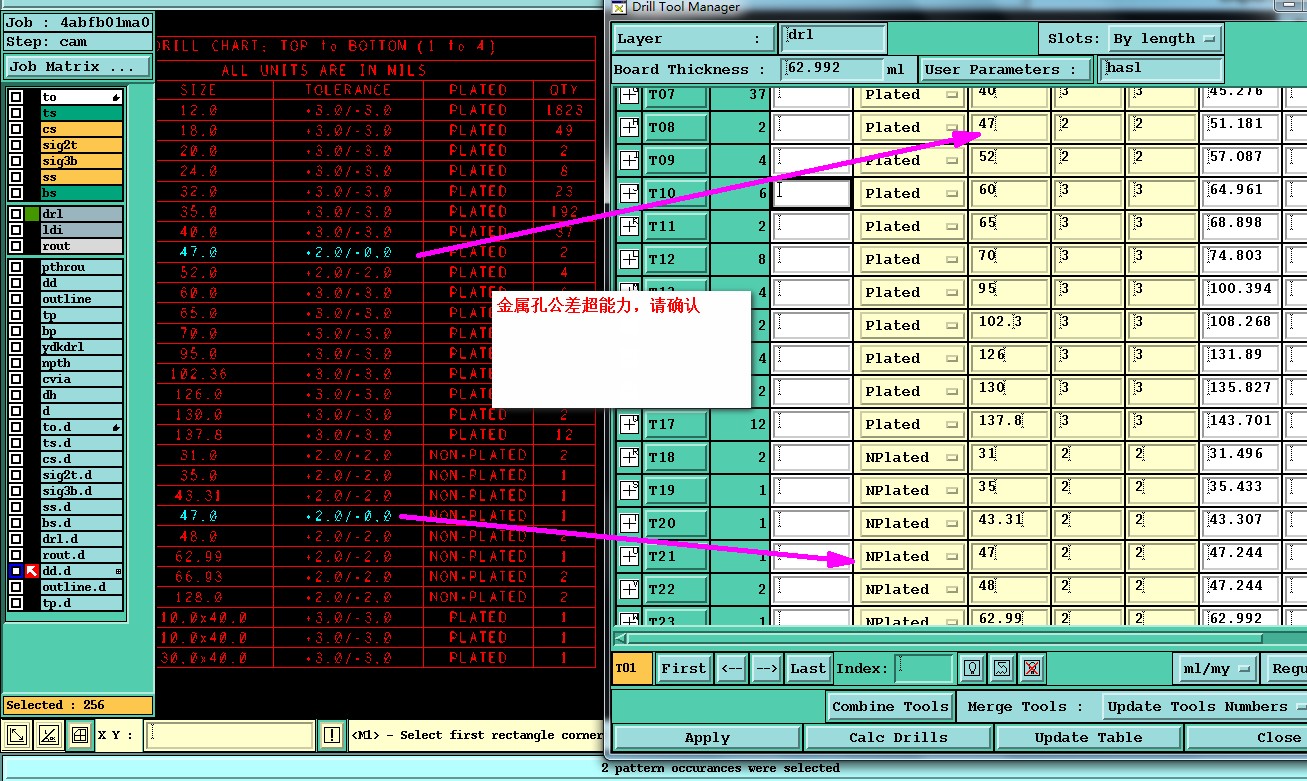Screen dimensions: 1307x781
Task: Open the T18 NPlated type dropdown
Action: tap(911, 457)
